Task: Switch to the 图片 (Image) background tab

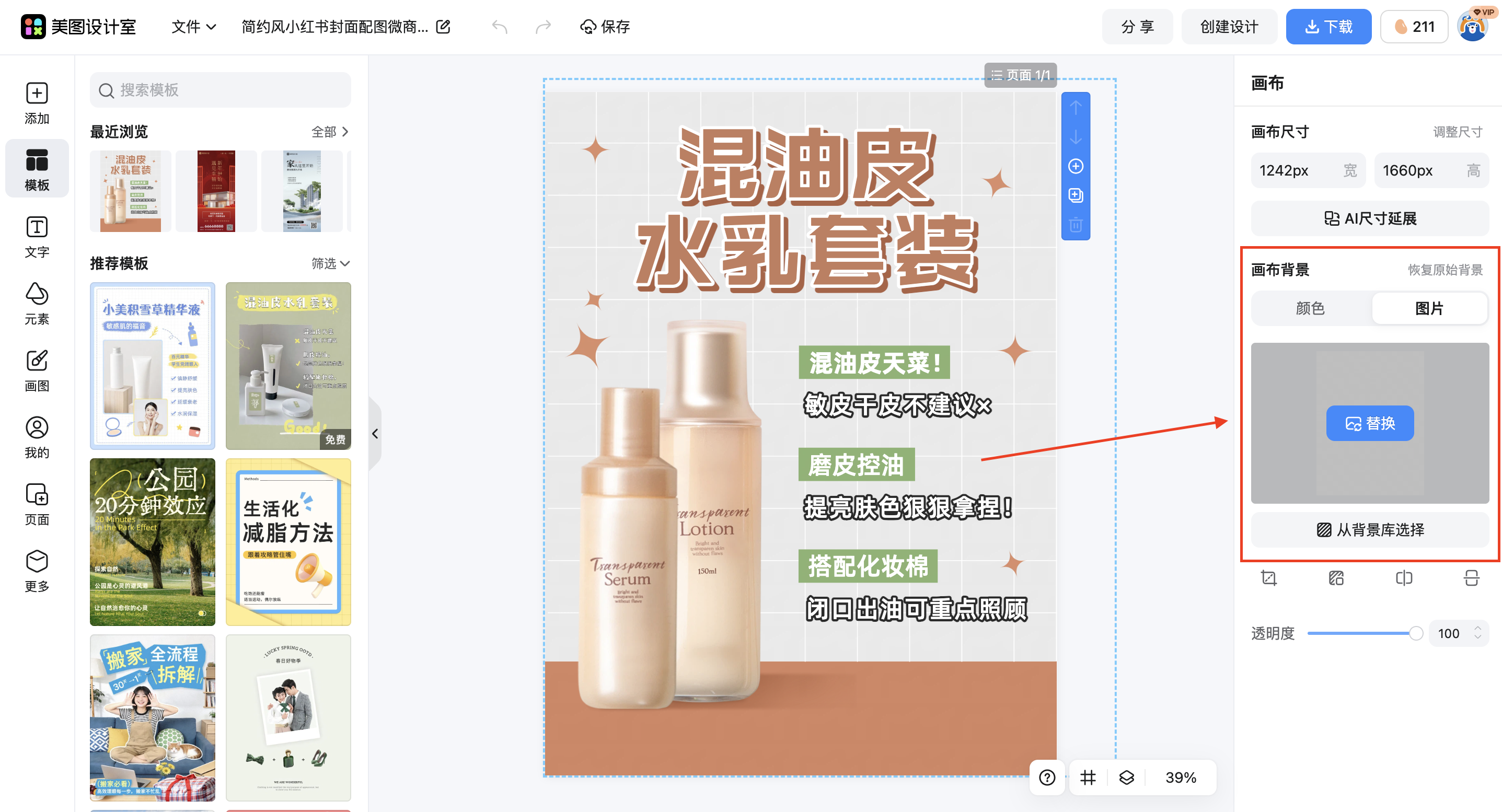Action: click(x=1429, y=308)
